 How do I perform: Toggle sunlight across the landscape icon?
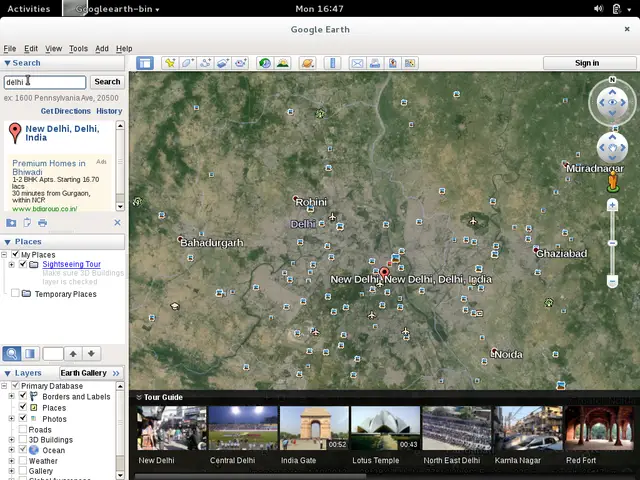(282, 63)
